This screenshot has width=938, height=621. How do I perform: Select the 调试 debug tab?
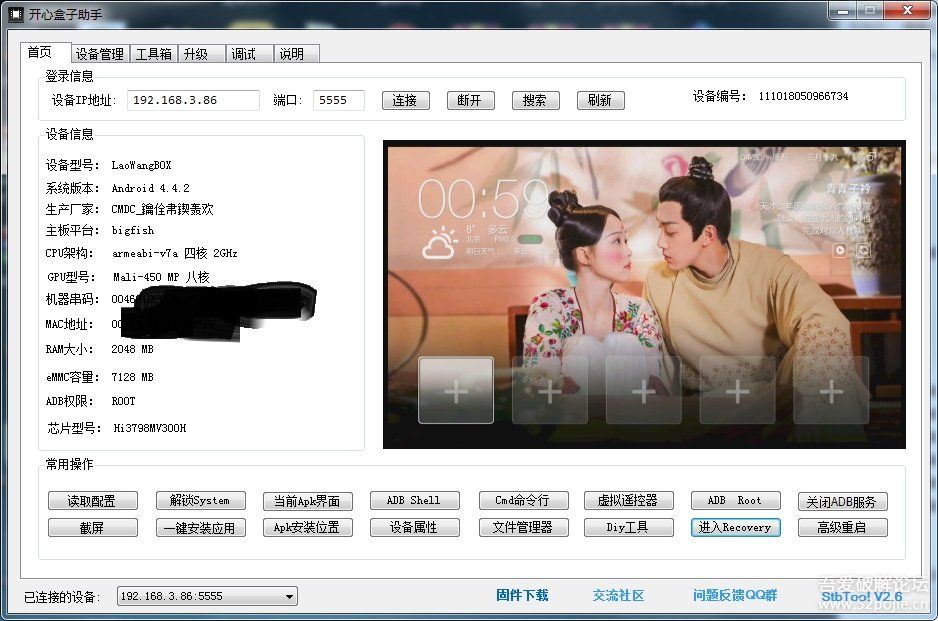pyautogui.click(x=244, y=54)
